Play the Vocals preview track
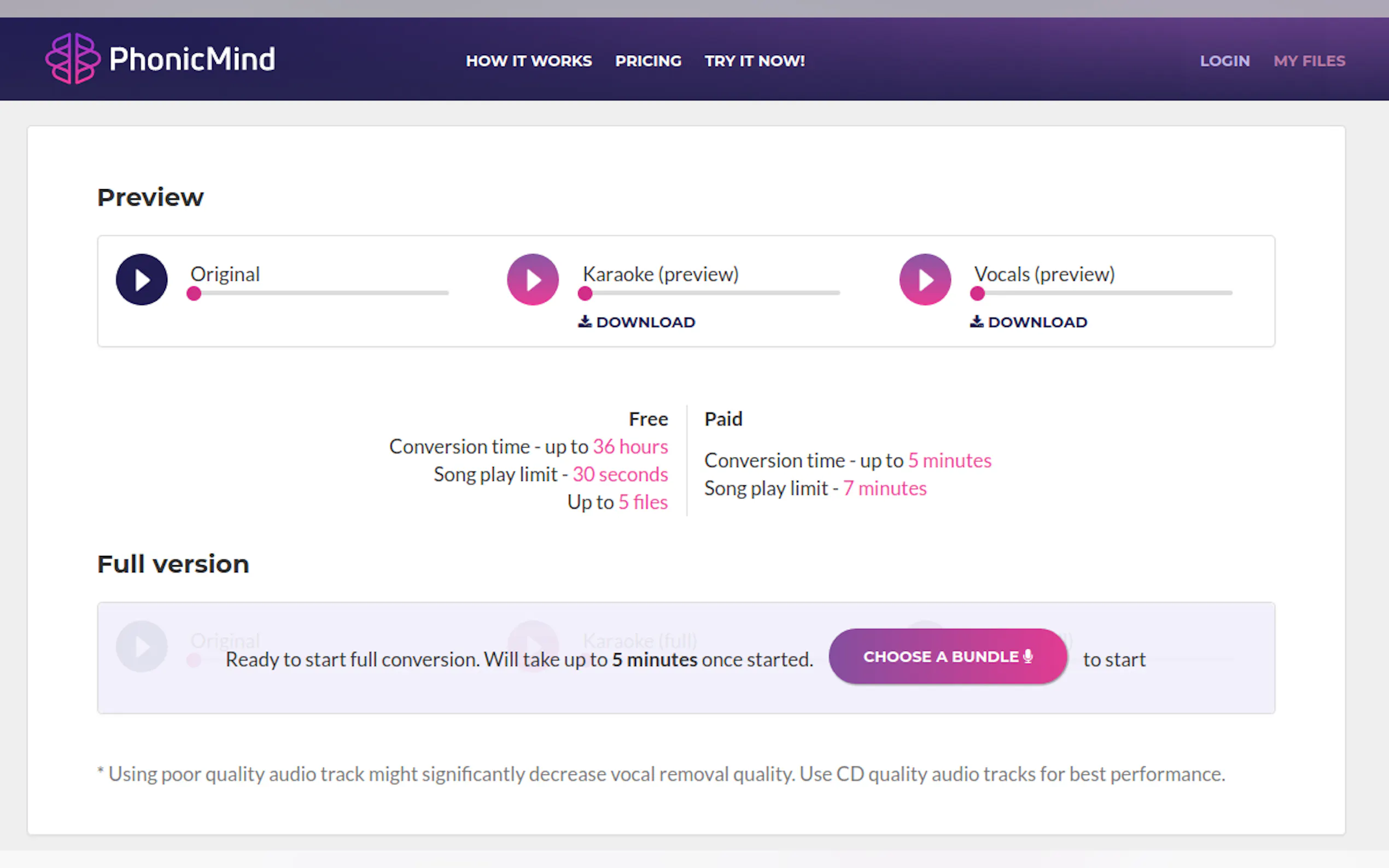1389x868 pixels. coord(925,279)
